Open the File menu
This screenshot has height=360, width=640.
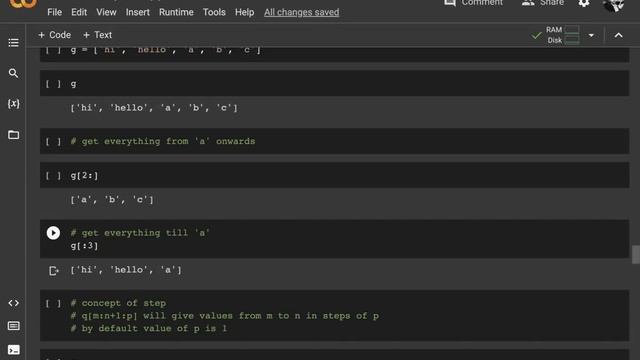click(54, 12)
